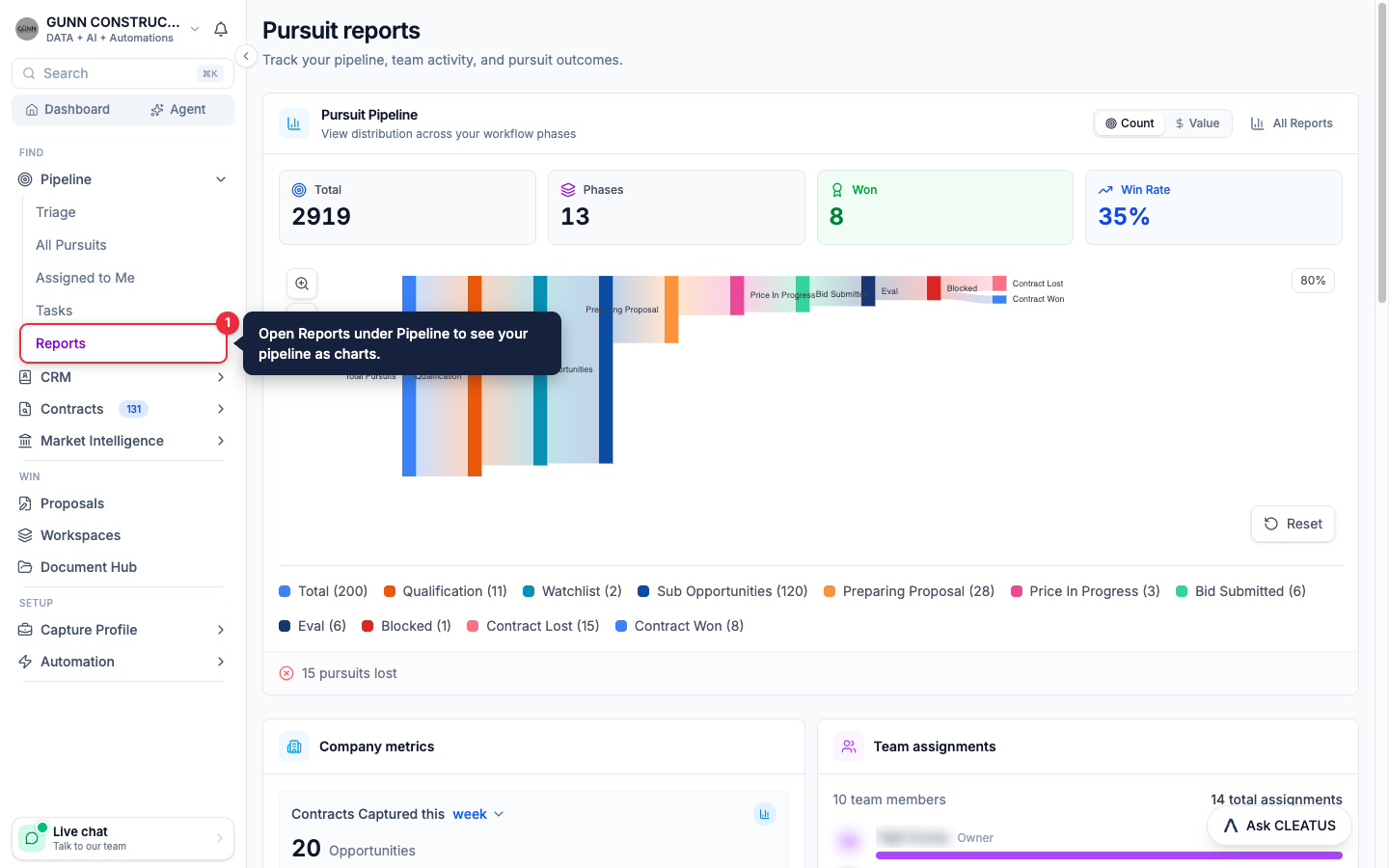Expand the Contracts section chevron
This screenshot has width=1389, height=868.
[x=221, y=409]
